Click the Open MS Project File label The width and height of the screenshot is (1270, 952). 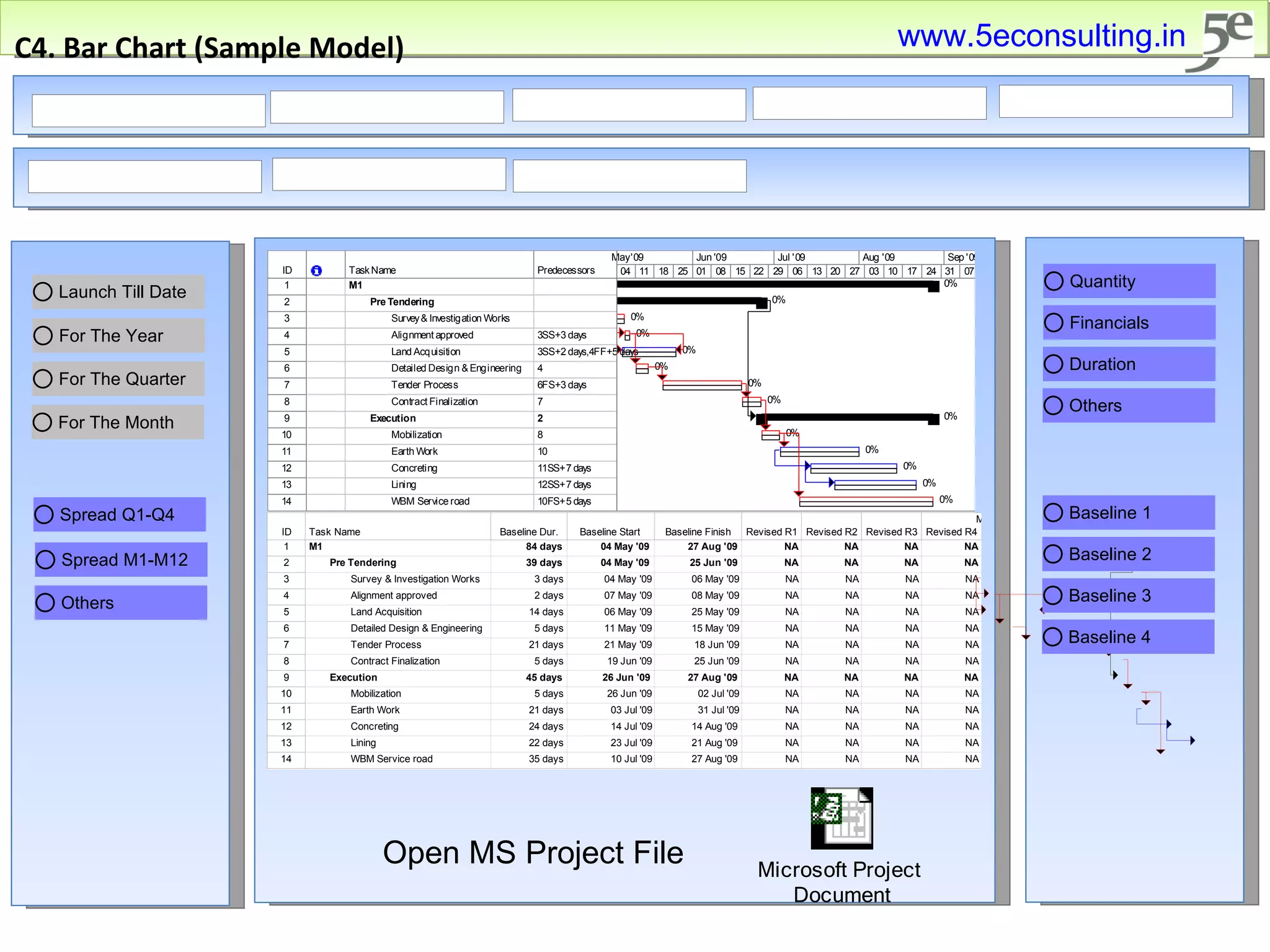click(533, 853)
